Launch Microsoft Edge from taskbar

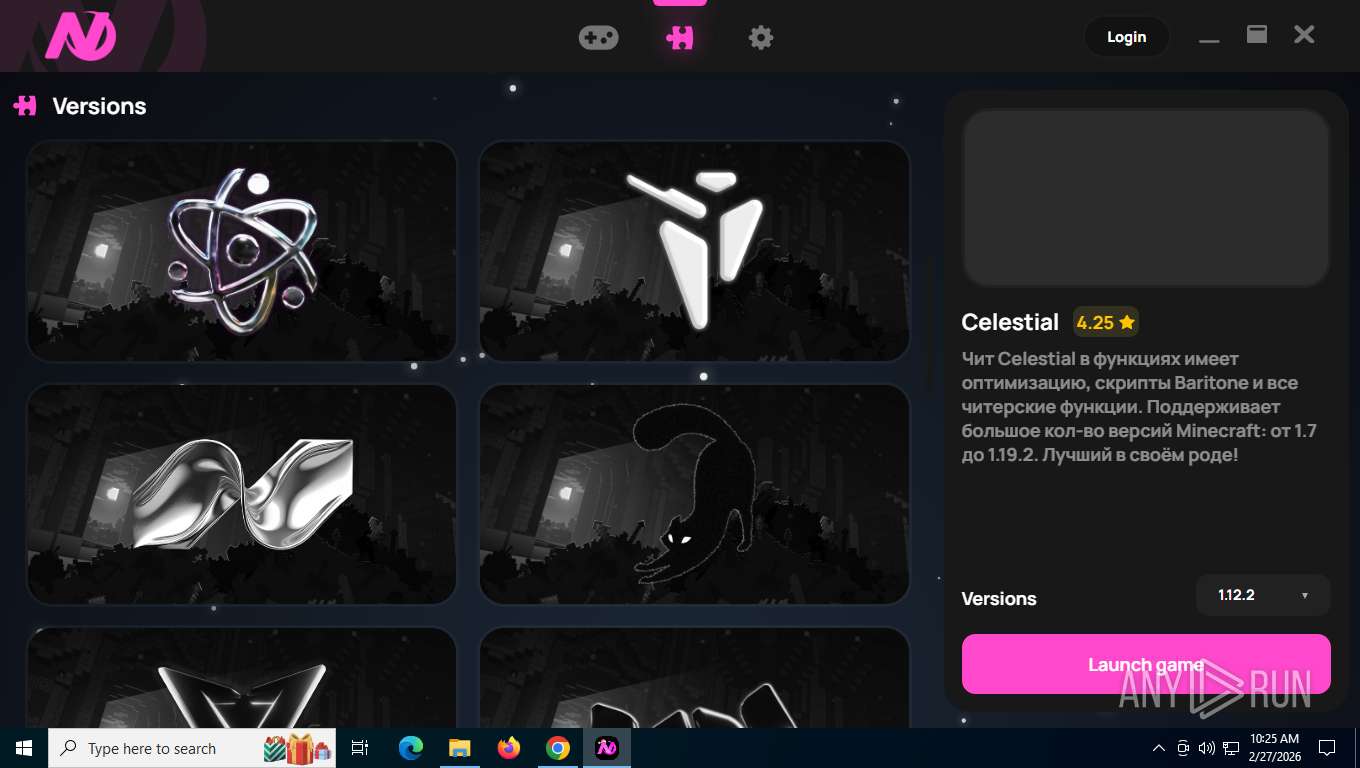(410, 748)
